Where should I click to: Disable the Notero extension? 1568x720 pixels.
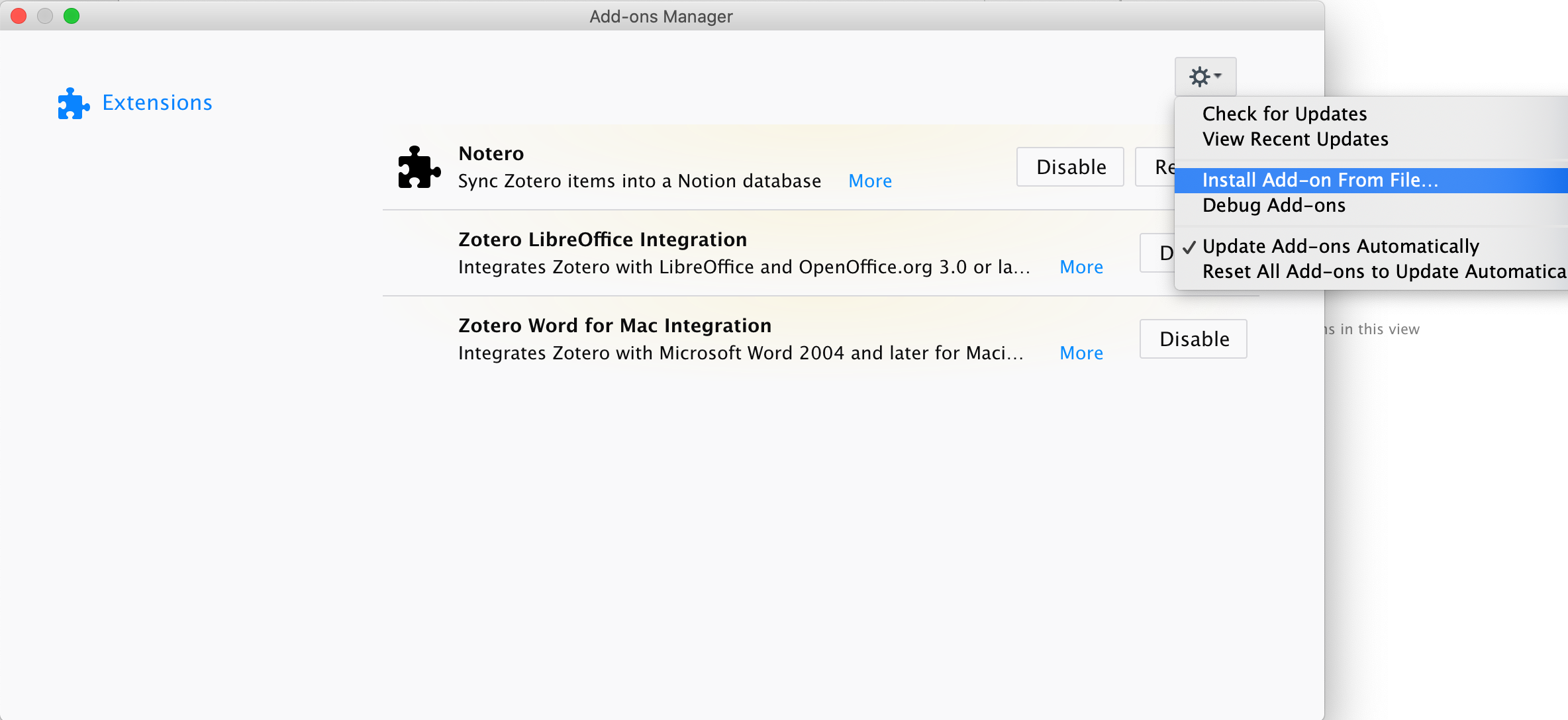pyautogui.click(x=1070, y=167)
